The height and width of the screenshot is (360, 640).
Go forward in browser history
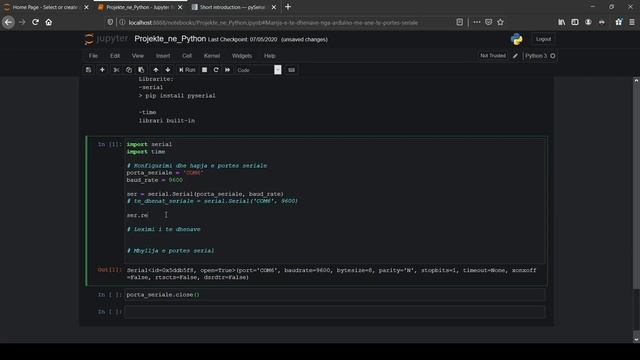pyautogui.click(x=22, y=22)
